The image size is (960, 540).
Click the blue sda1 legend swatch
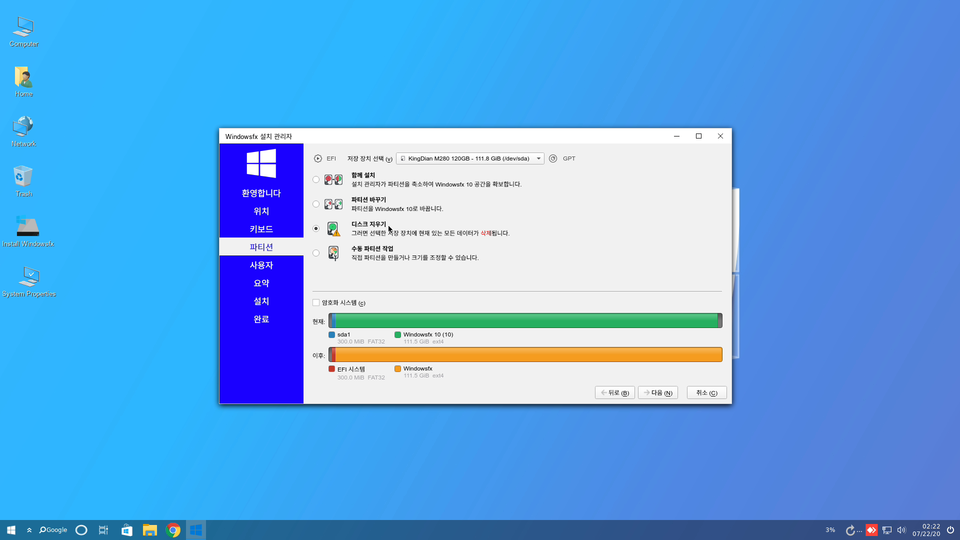click(x=332, y=335)
